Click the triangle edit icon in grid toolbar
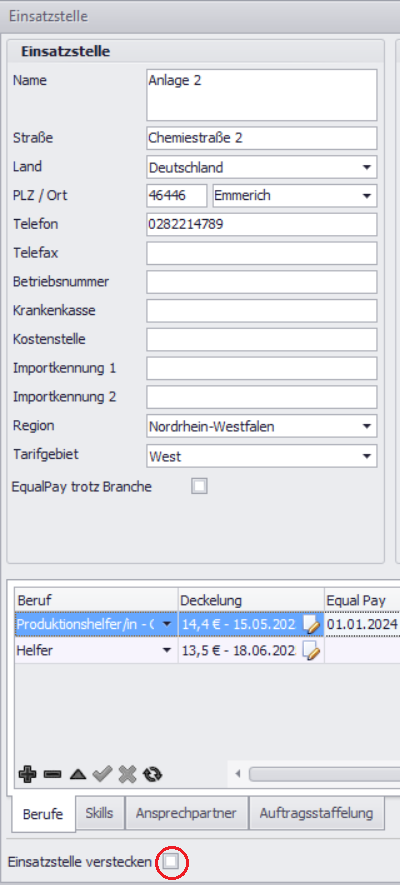The height and width of the screenshot is (885, 400). pos(77,774)
